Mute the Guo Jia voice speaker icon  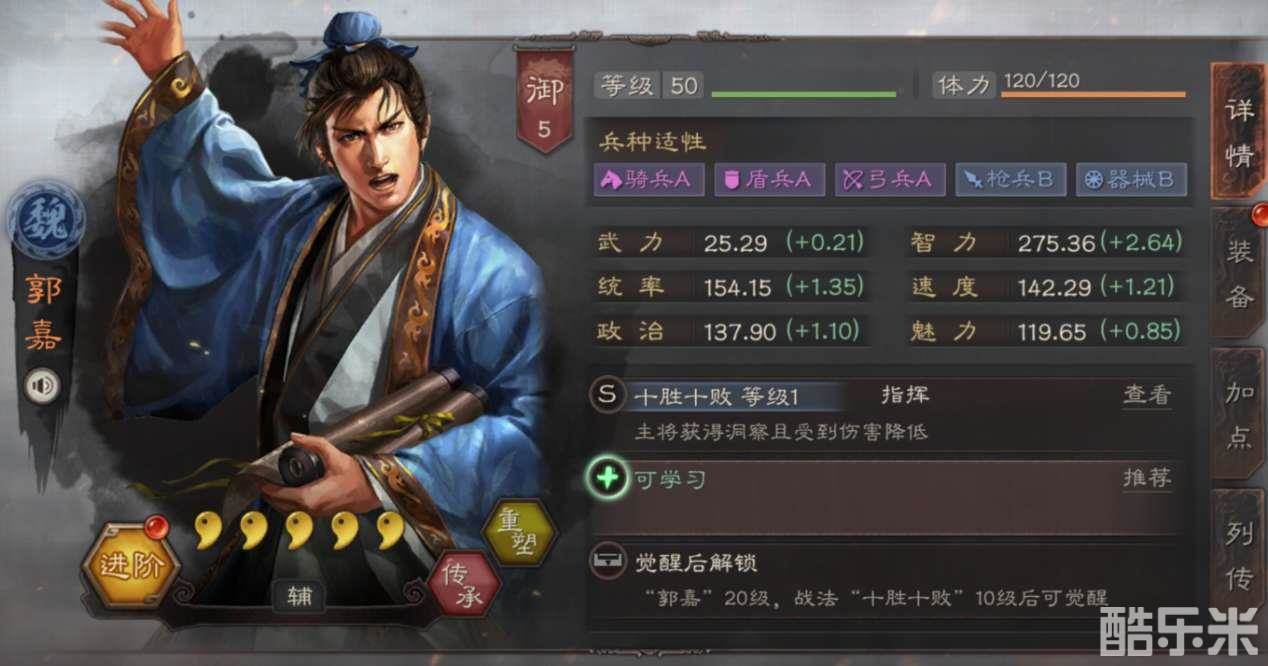[44, 386]
